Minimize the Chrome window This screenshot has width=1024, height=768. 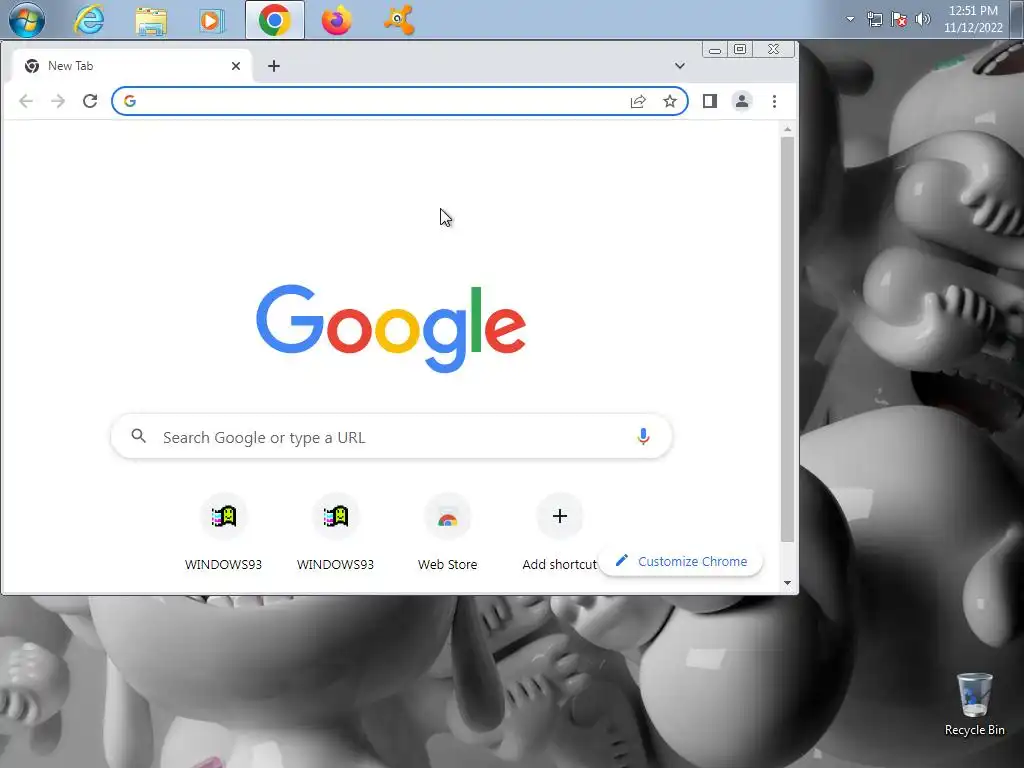coord(715,50)
